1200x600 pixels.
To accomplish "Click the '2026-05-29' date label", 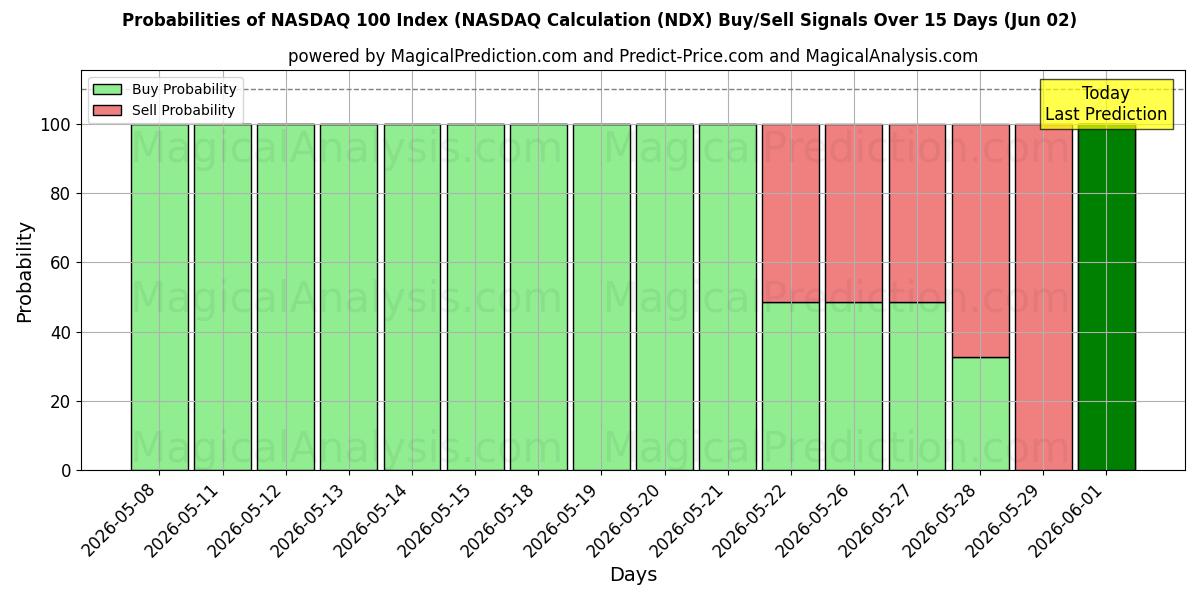I will click(x=1005, y=518).
